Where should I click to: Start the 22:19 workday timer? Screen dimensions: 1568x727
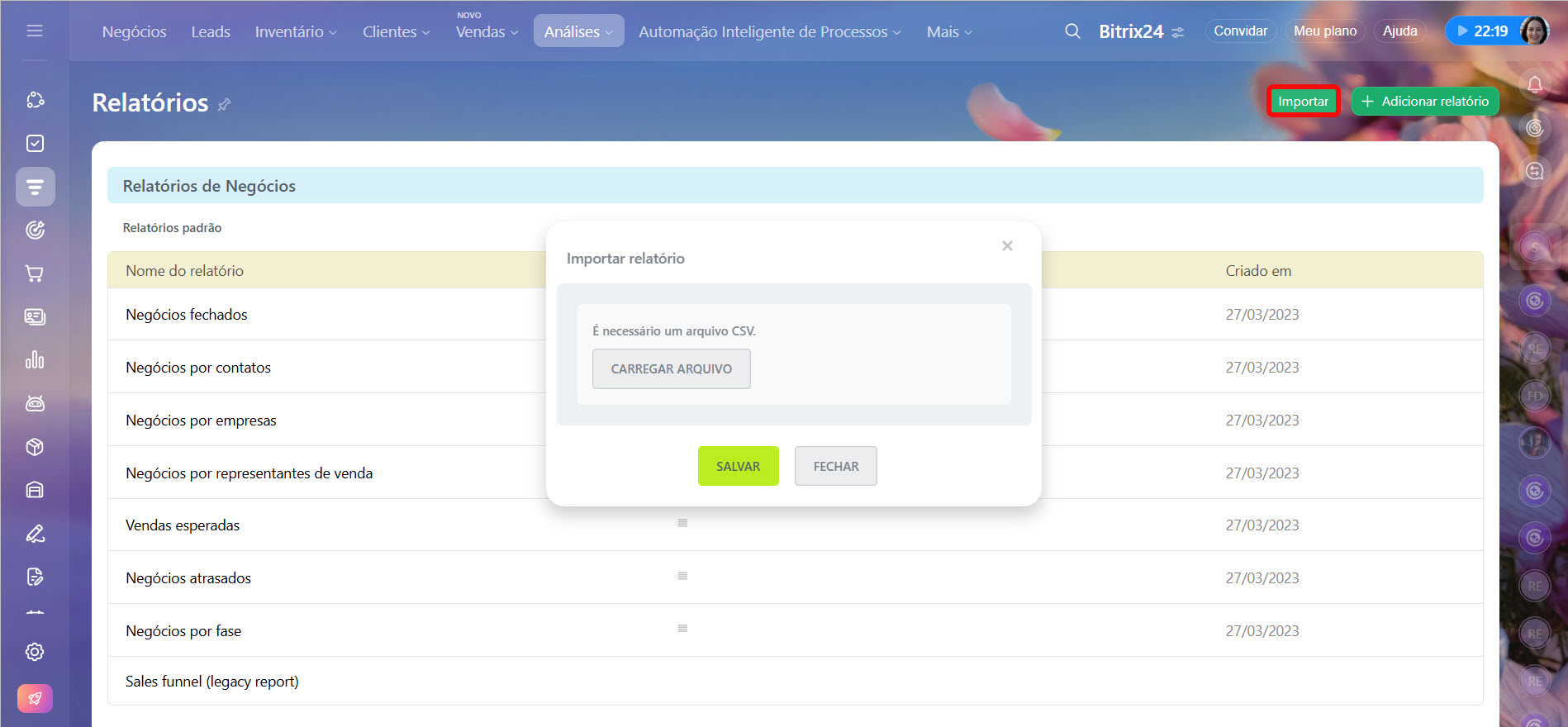click(x=1482, y=31)
